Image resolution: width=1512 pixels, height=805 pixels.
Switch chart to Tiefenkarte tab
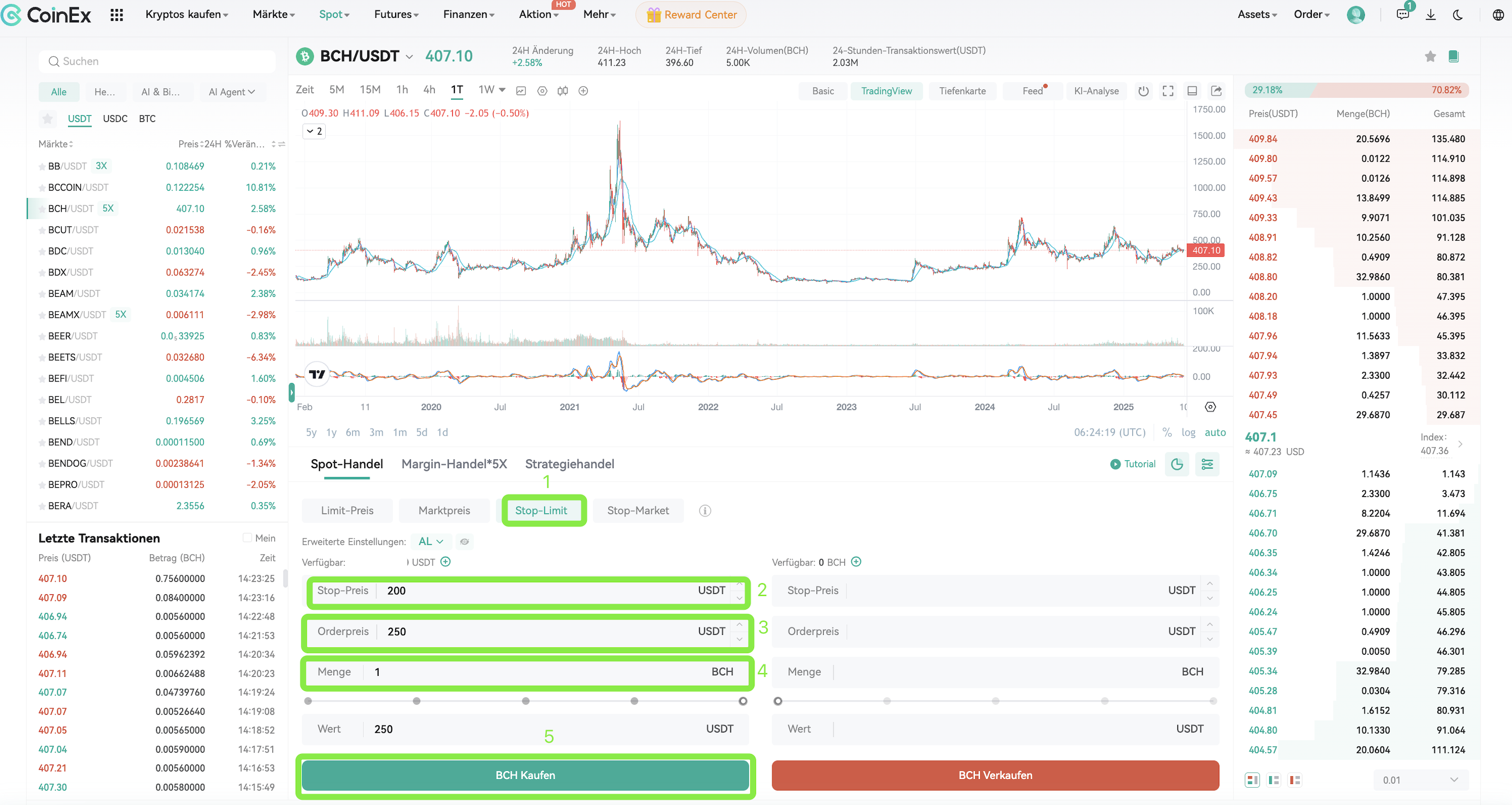962,91
